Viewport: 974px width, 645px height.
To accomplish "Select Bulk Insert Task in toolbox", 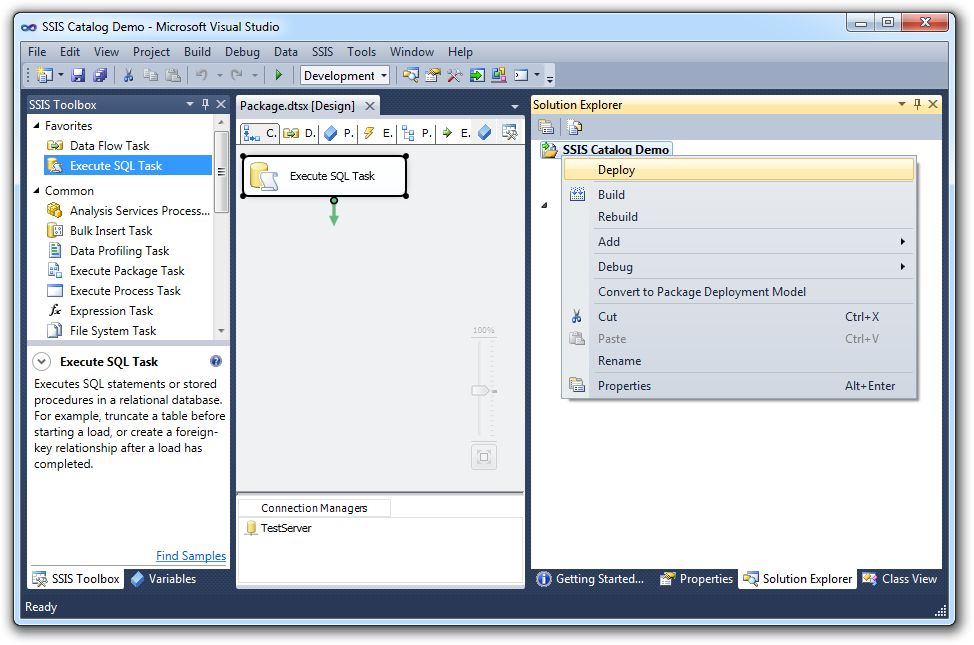I will [x=128, y=231].
